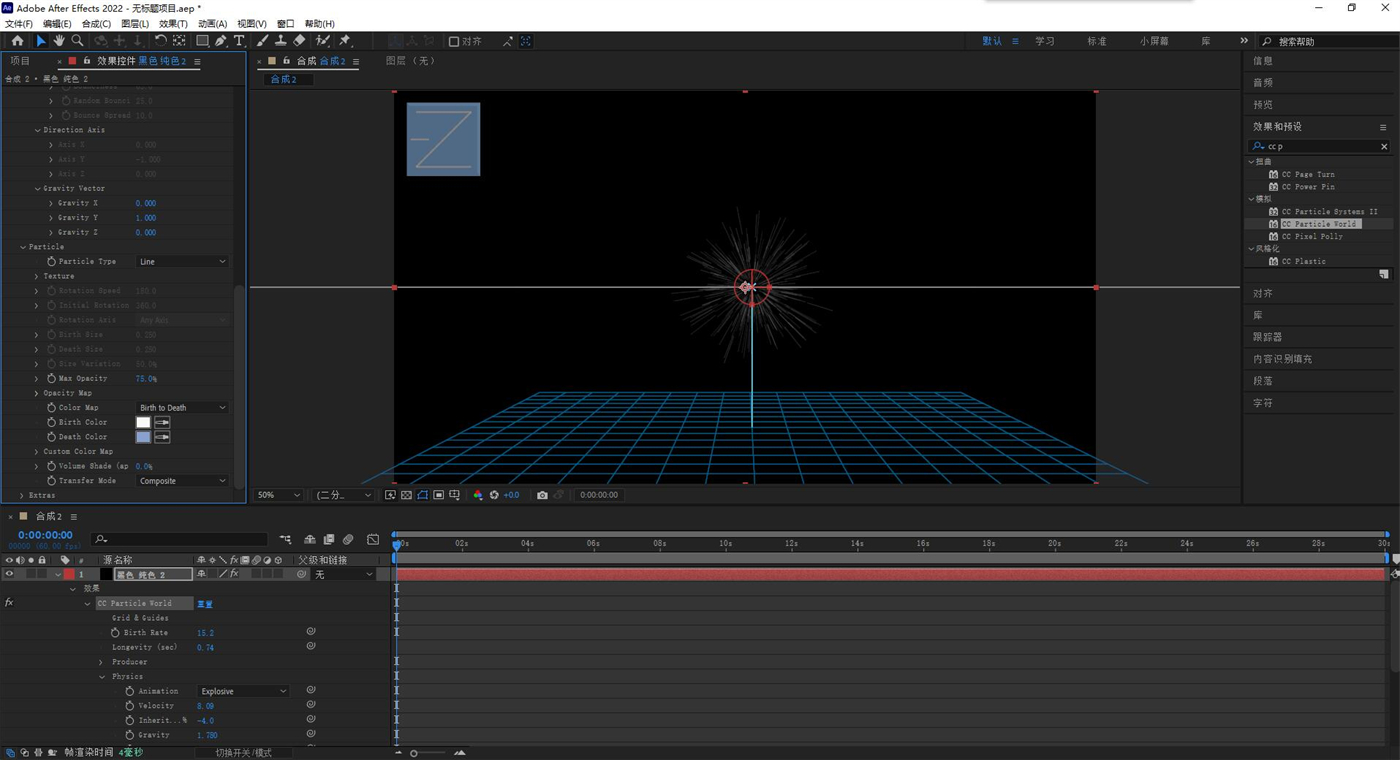
Task: Select the Clone Stamp tool
Action: pos(281,41)
